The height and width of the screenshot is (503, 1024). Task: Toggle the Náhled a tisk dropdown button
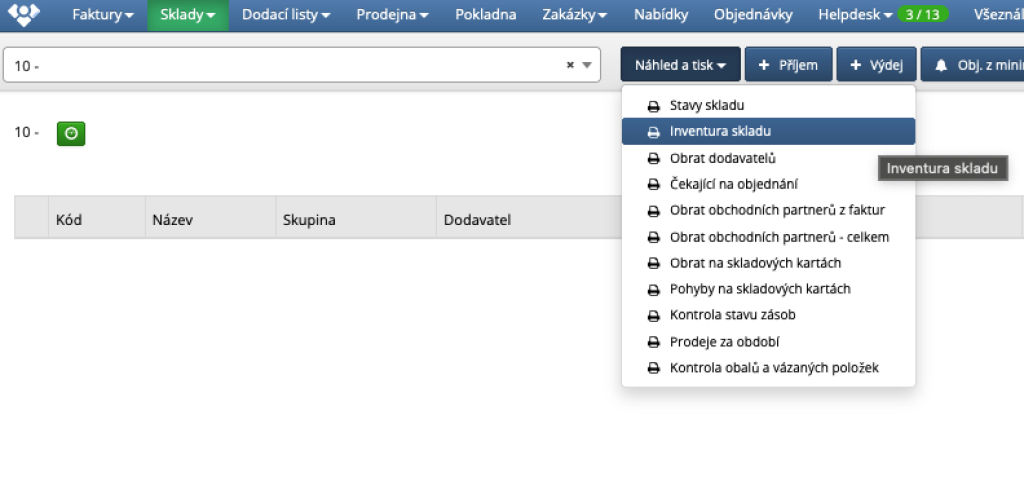pyautogui.click(x=680, y=65)
